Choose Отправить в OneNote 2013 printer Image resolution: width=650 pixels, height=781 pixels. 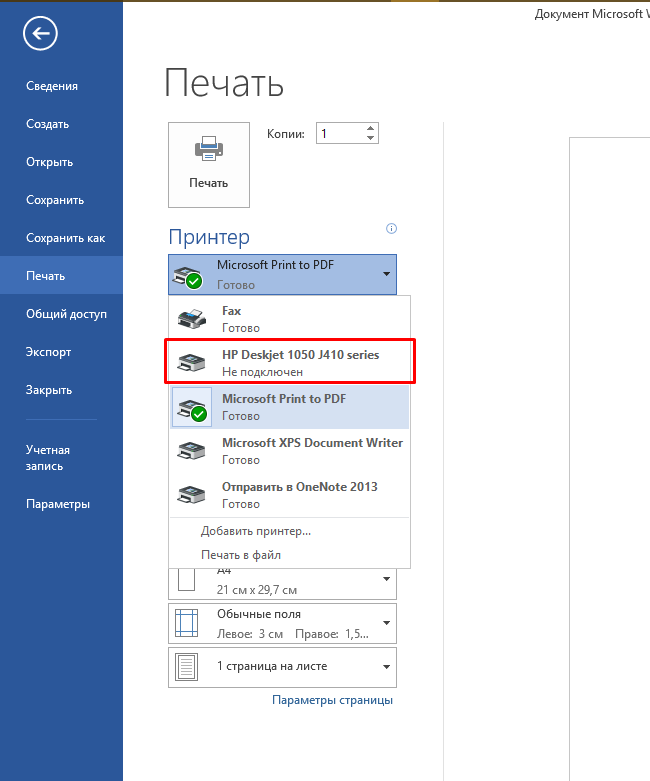click(290, 495)
